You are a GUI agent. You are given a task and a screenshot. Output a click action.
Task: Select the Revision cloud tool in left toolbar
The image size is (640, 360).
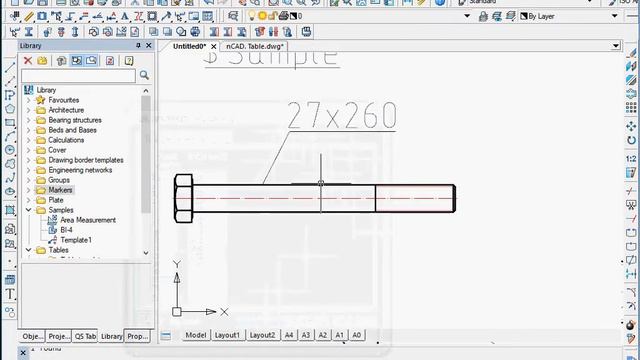10,164
